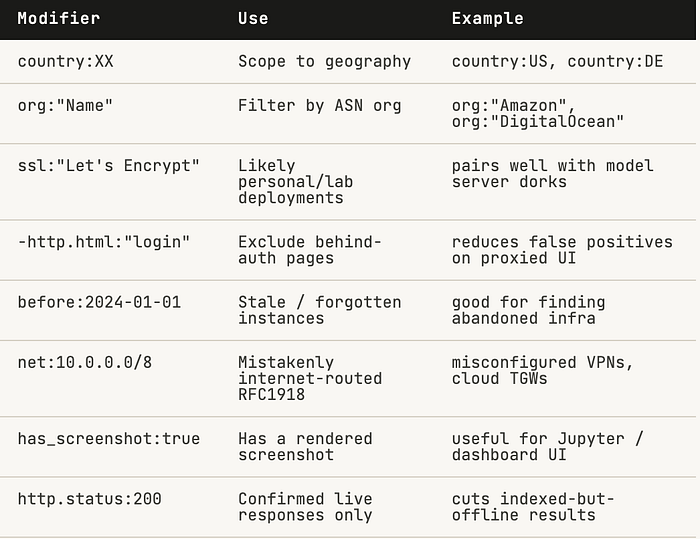
Task: Select 'cuts indexed-but-offline results' example cell
Action: (x=533, y=507)
